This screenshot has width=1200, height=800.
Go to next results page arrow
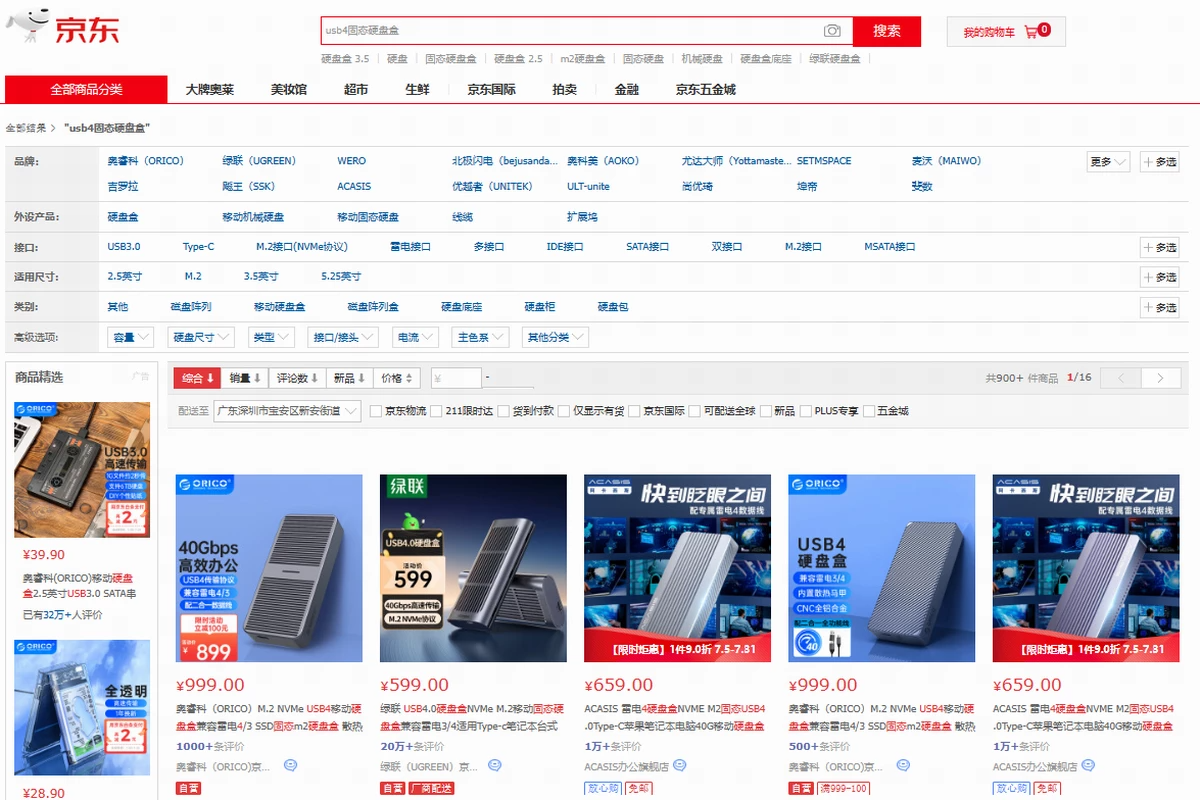(x=1160, y=378)
